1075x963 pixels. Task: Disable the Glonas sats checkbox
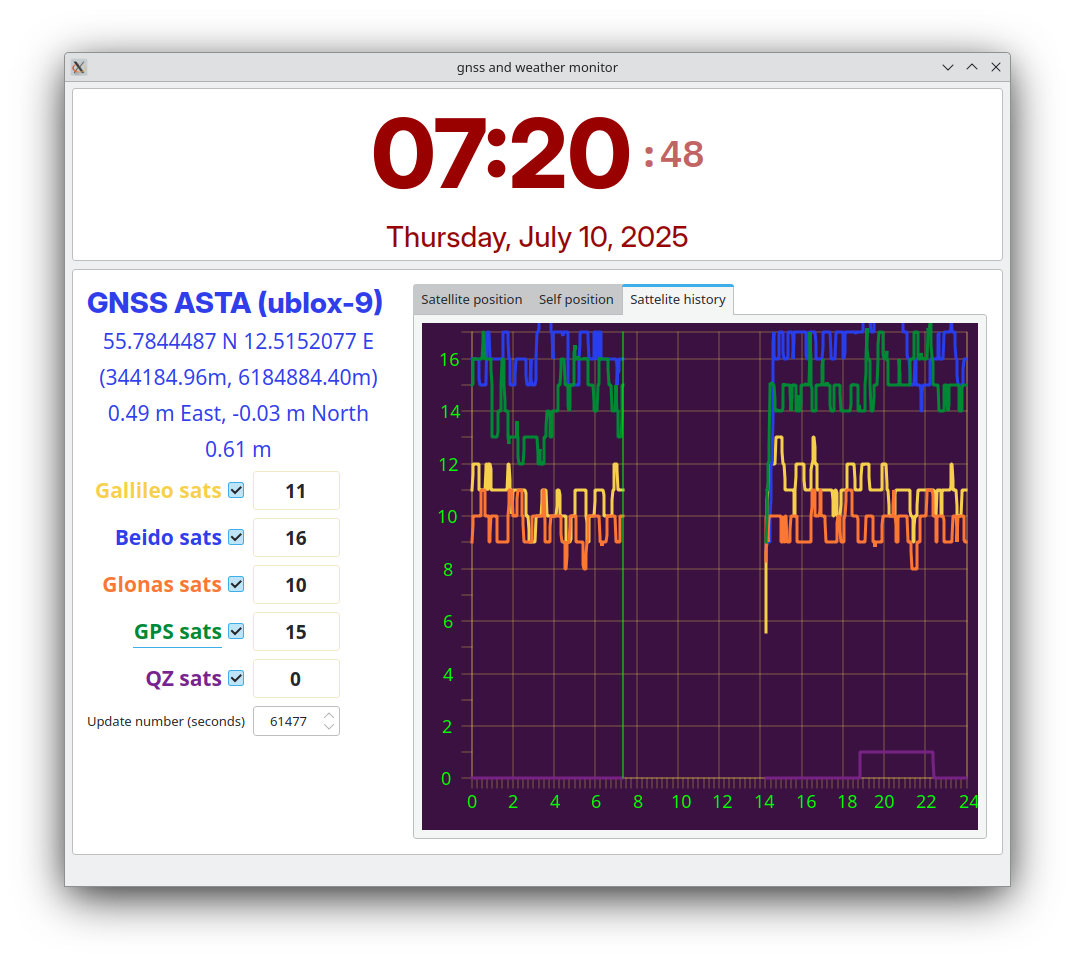pos(236,584)
